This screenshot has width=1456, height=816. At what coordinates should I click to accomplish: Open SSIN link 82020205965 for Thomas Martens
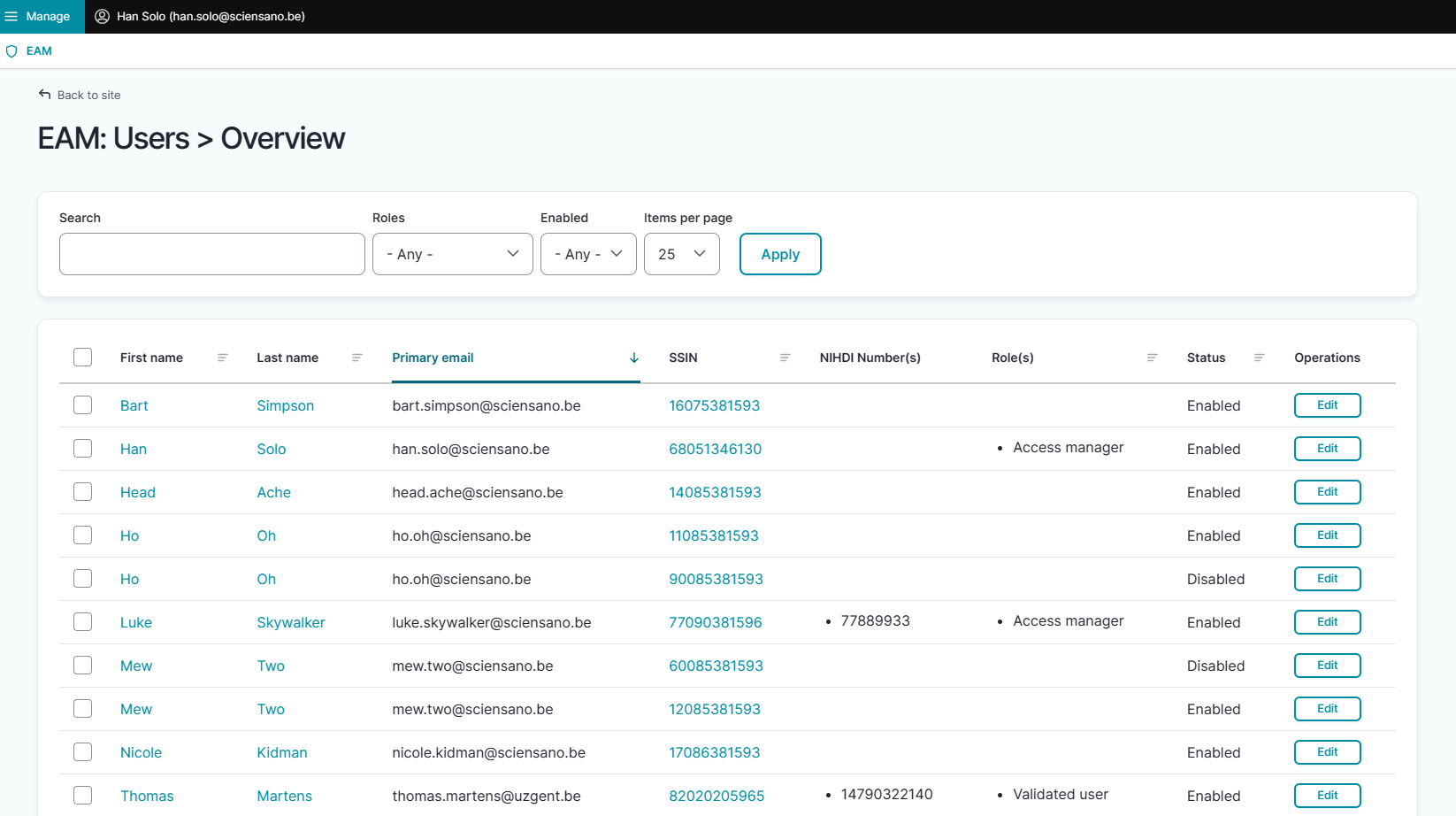pos(717,796)
